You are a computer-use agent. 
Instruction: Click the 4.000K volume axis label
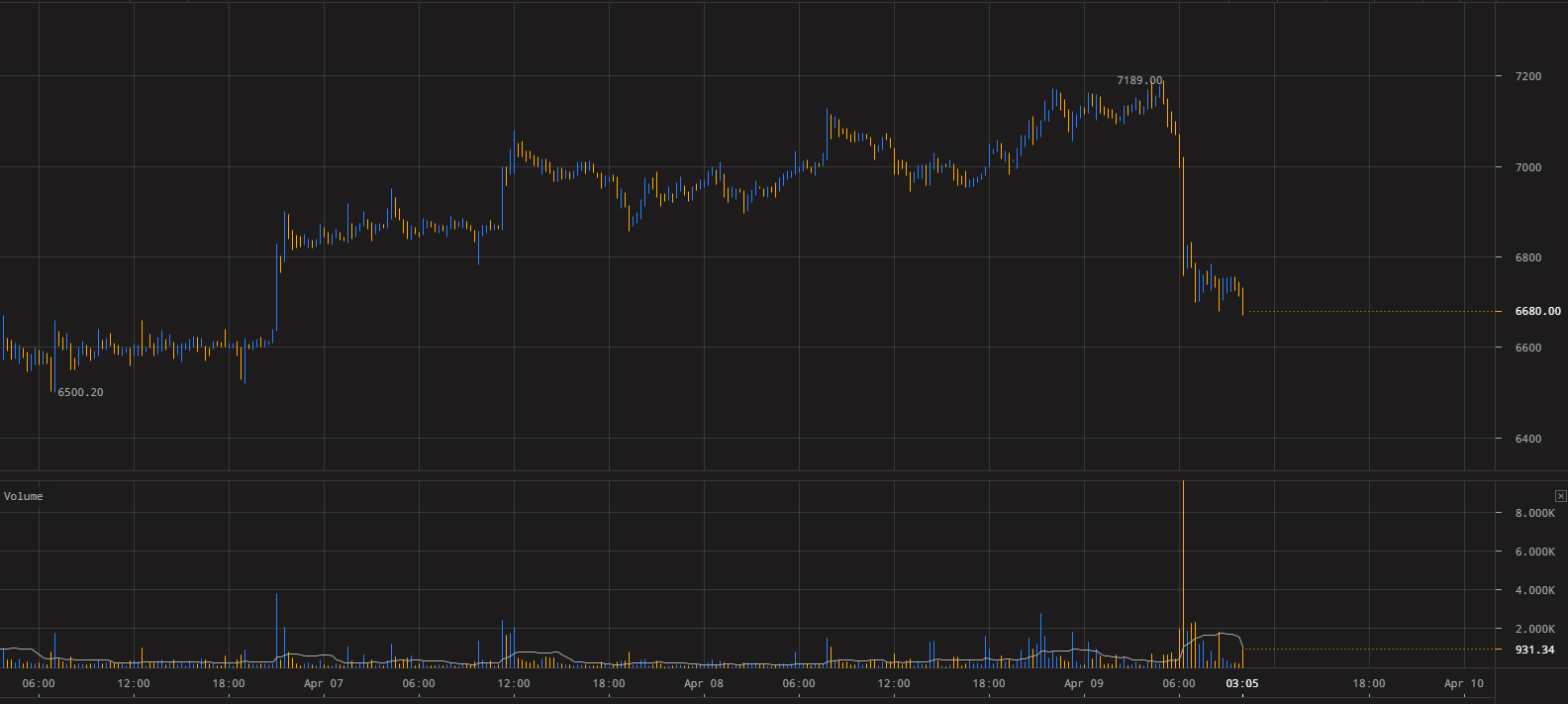[x=1534, y=590]
